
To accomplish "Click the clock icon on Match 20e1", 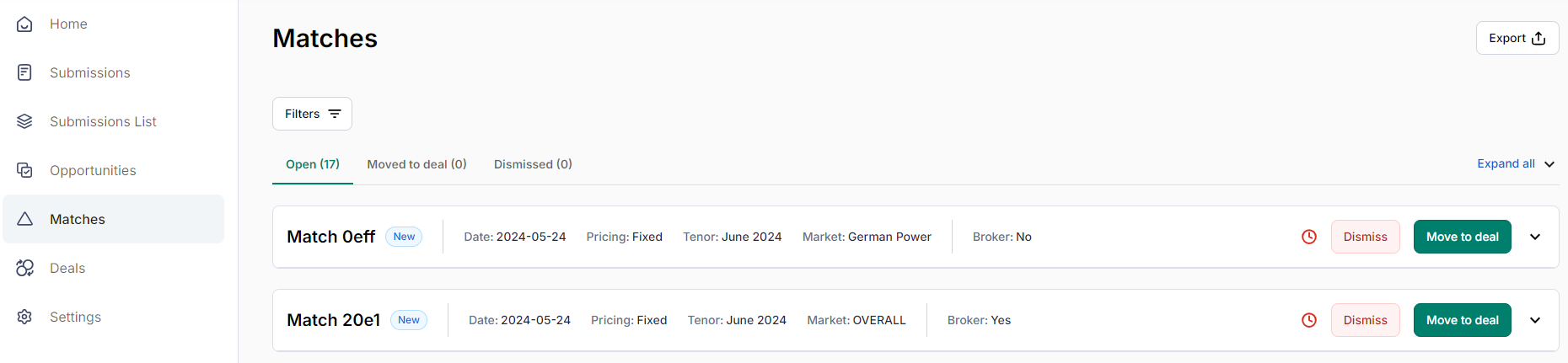I will (x=1309, y=320).
